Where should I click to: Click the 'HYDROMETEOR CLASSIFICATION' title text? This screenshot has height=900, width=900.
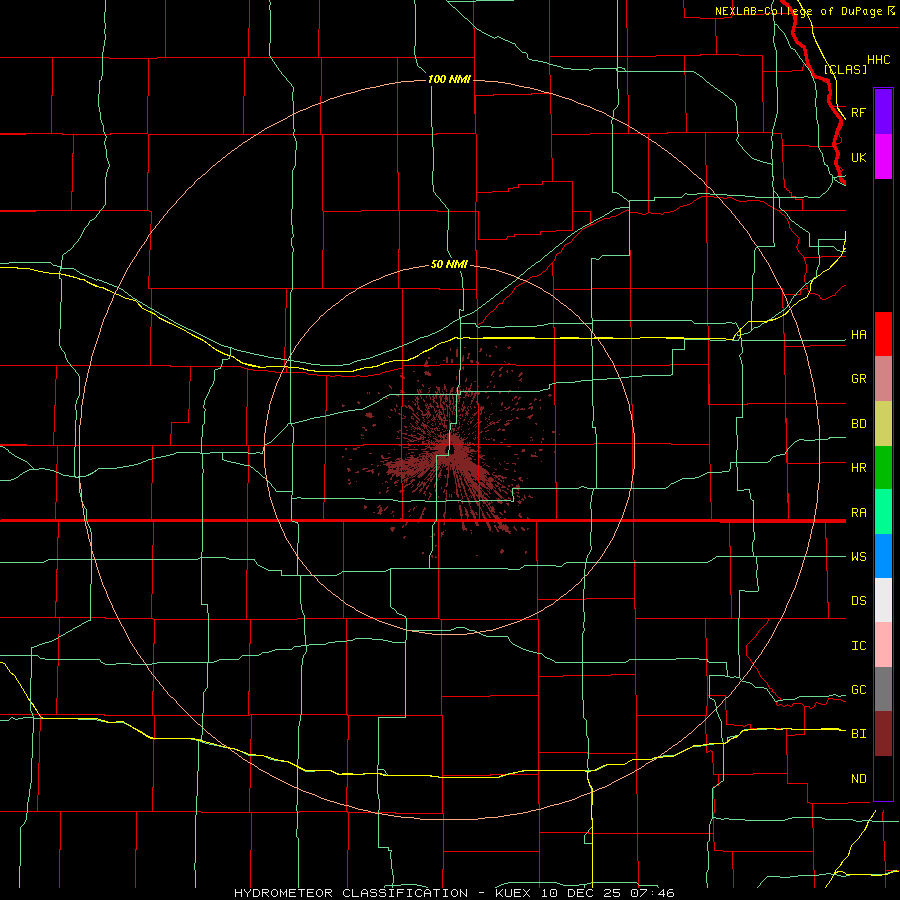point(351,893)
